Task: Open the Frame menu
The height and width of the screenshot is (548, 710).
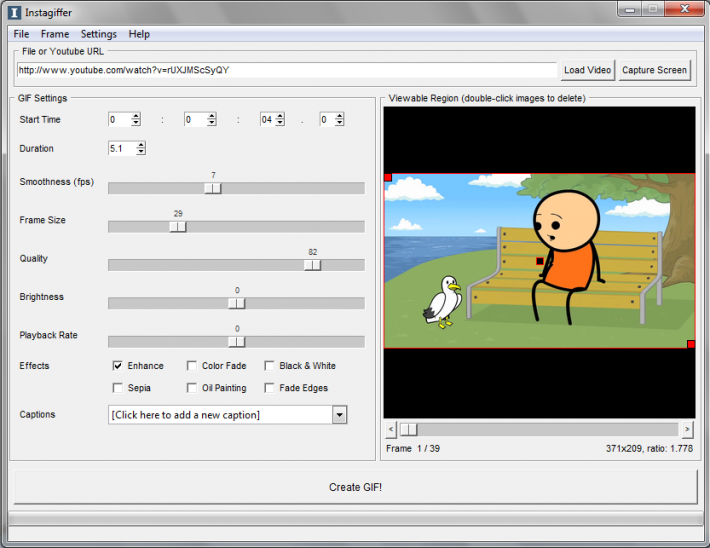Action: pyautogui.click(x=55, y=34)
